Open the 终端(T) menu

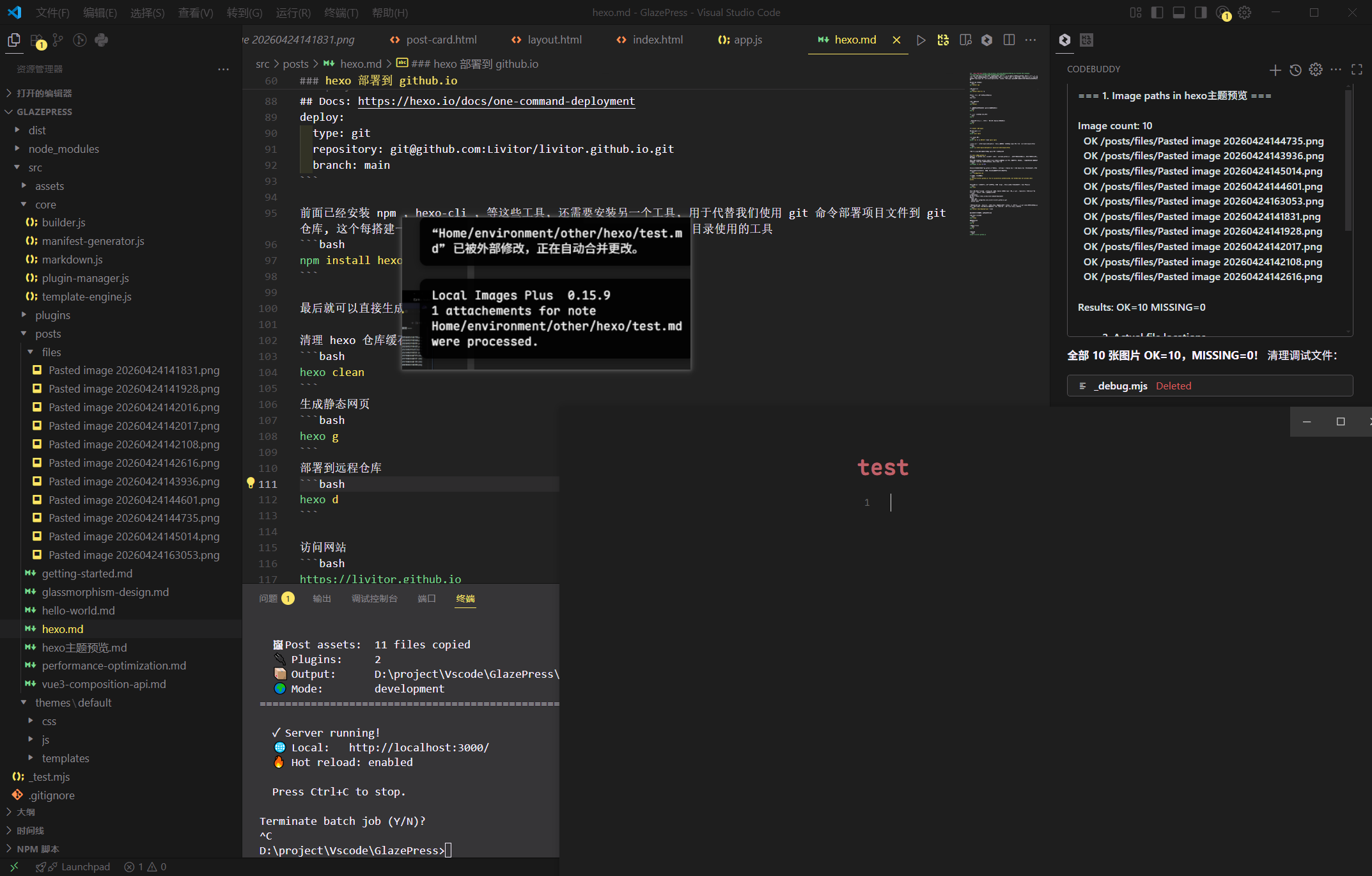coord(341,13)
